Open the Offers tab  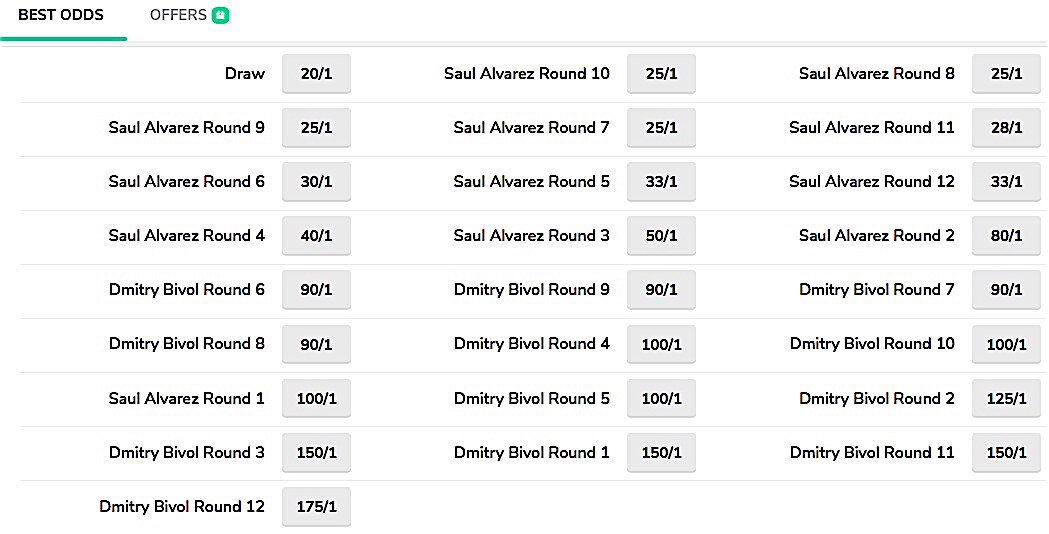tap(178, 16)
